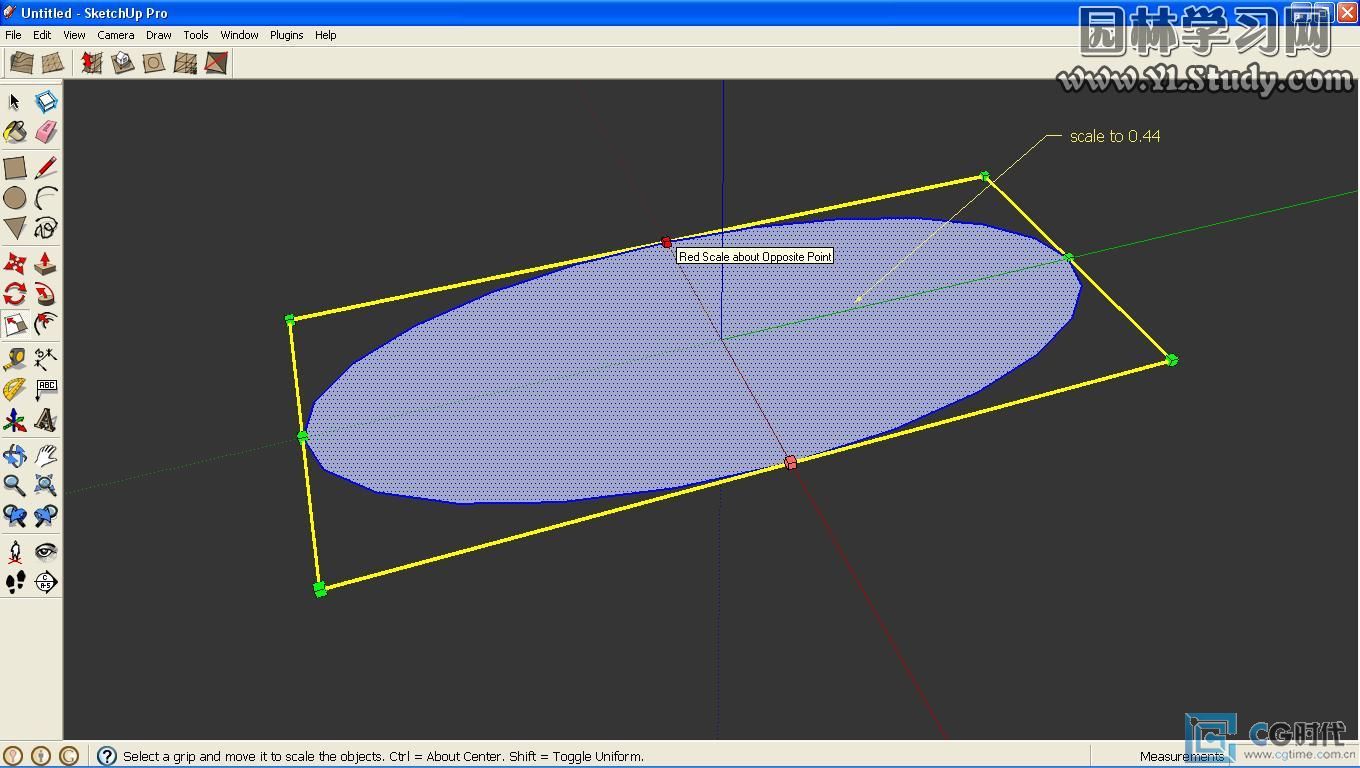Select the 3D Text tool

coord(46,420)
